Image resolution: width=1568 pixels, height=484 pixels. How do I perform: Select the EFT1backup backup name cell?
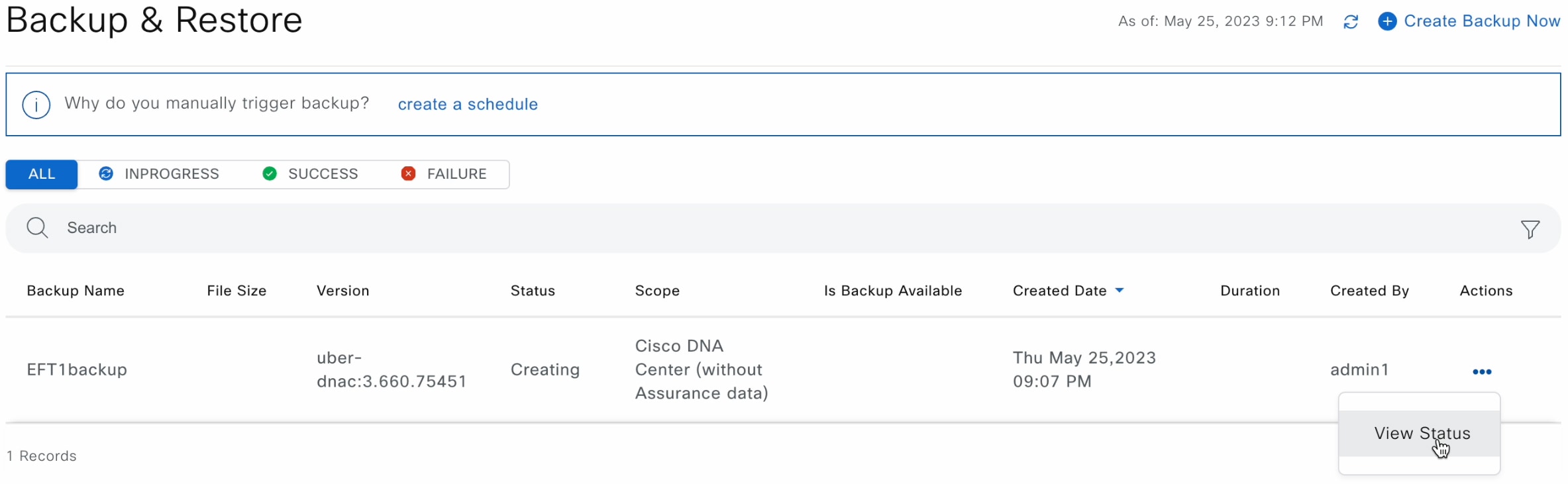click(77, 369)
